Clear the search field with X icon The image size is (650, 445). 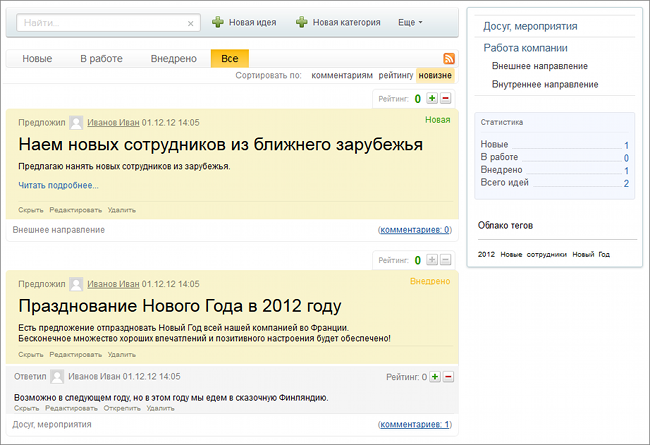[191, 22]
